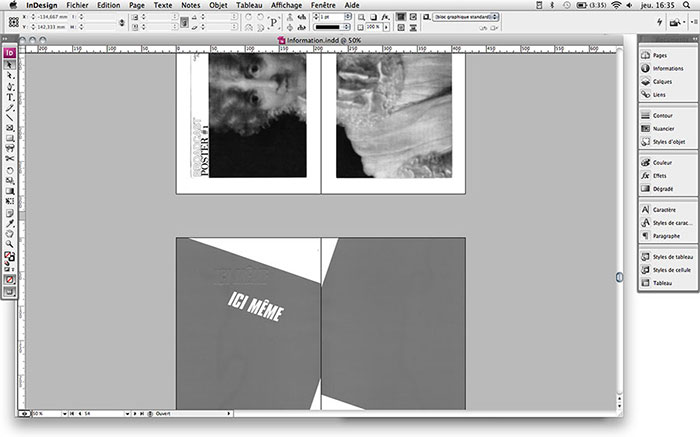Image resolution: width=700 pixels, height=437 pixels.
Task: Open the Objet menu
Action: pyautogui.click(x=216, y=5)
